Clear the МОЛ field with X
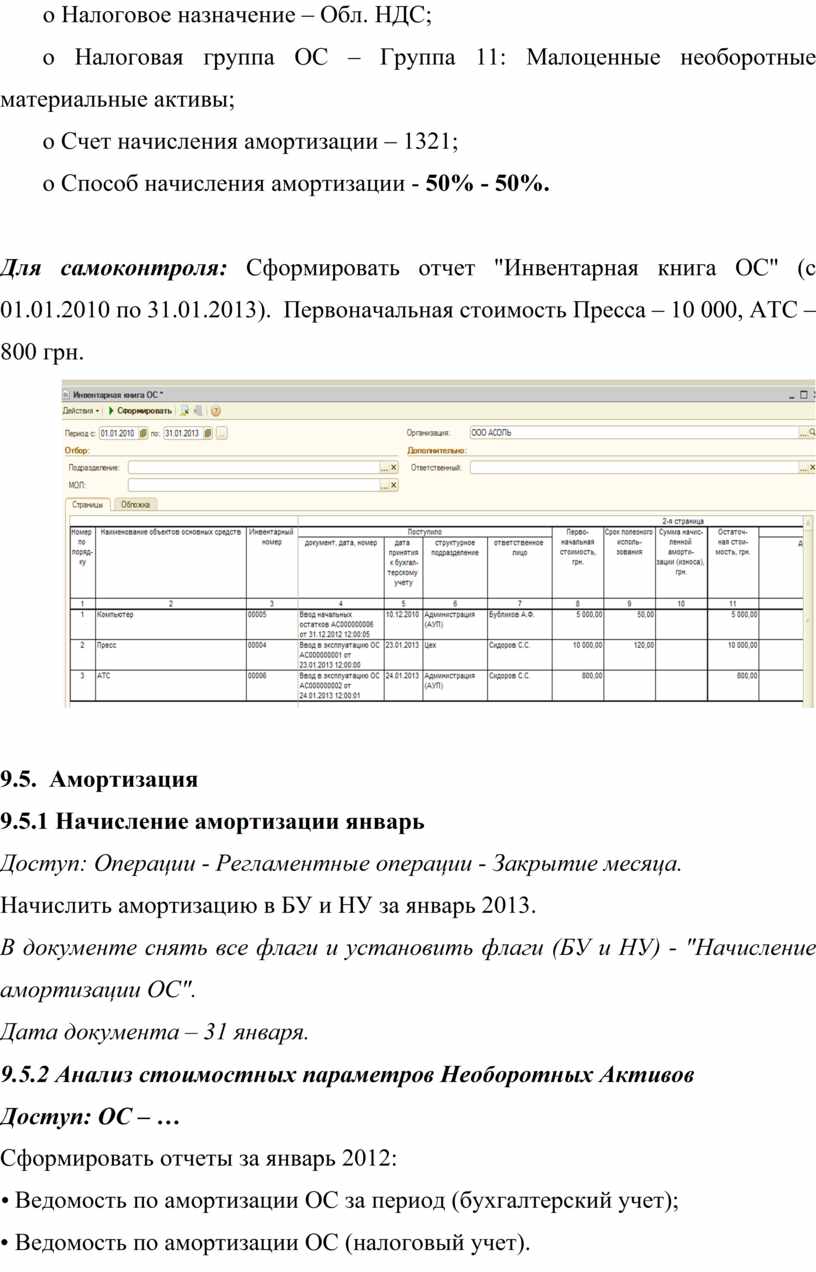The width and height of the screenshot is (816, 1272). pyautogui.click(x=393, y=485)
